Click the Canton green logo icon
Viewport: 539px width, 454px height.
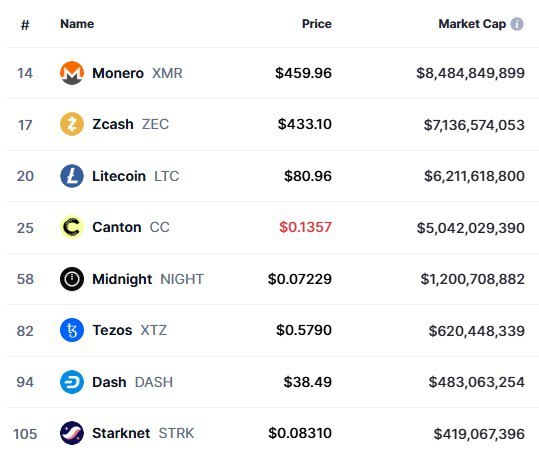[72, 227]
